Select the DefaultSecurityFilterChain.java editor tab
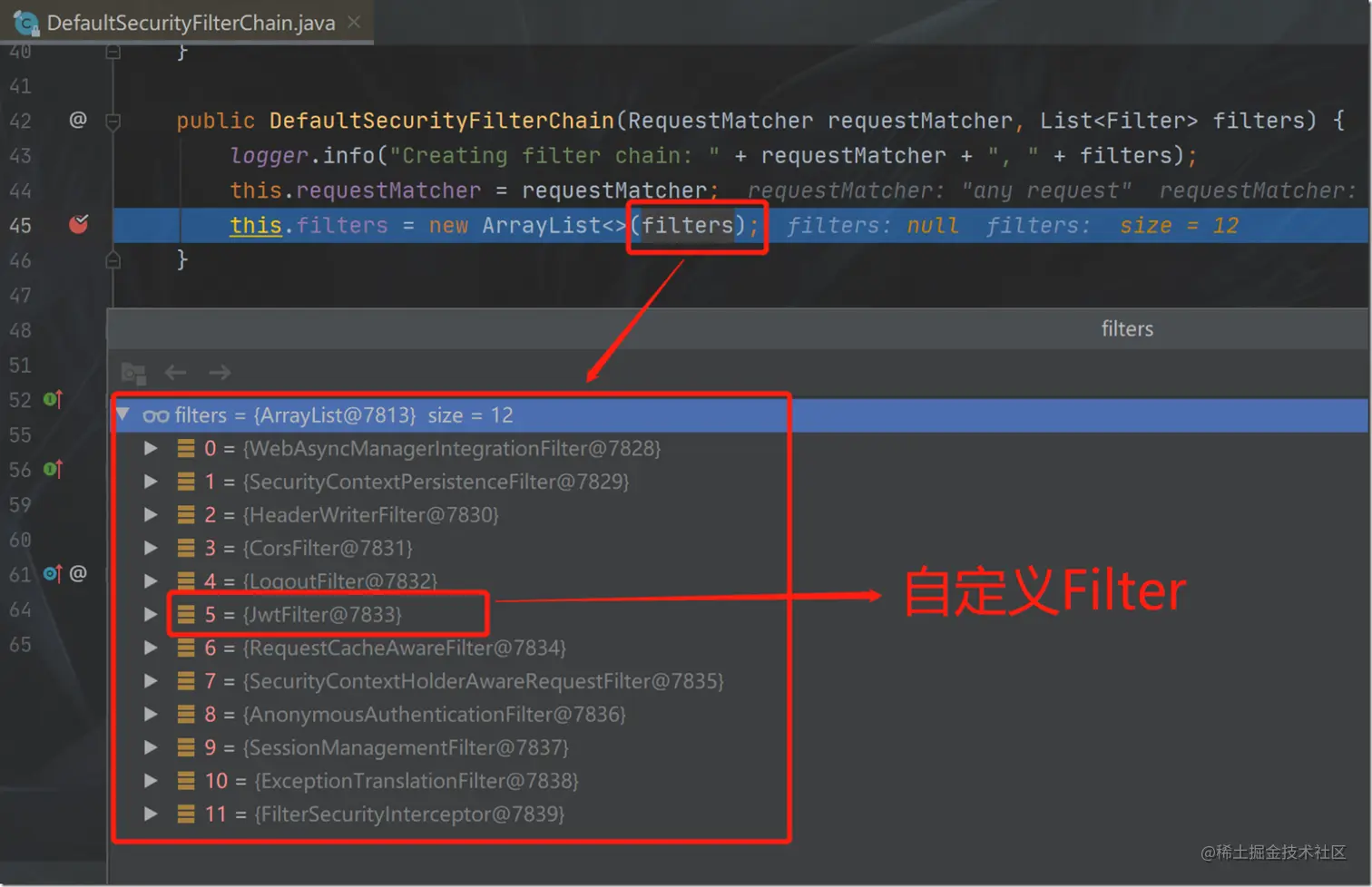Image resolution: width=1372 pixels, height=887 pixels. coord(187,22)
